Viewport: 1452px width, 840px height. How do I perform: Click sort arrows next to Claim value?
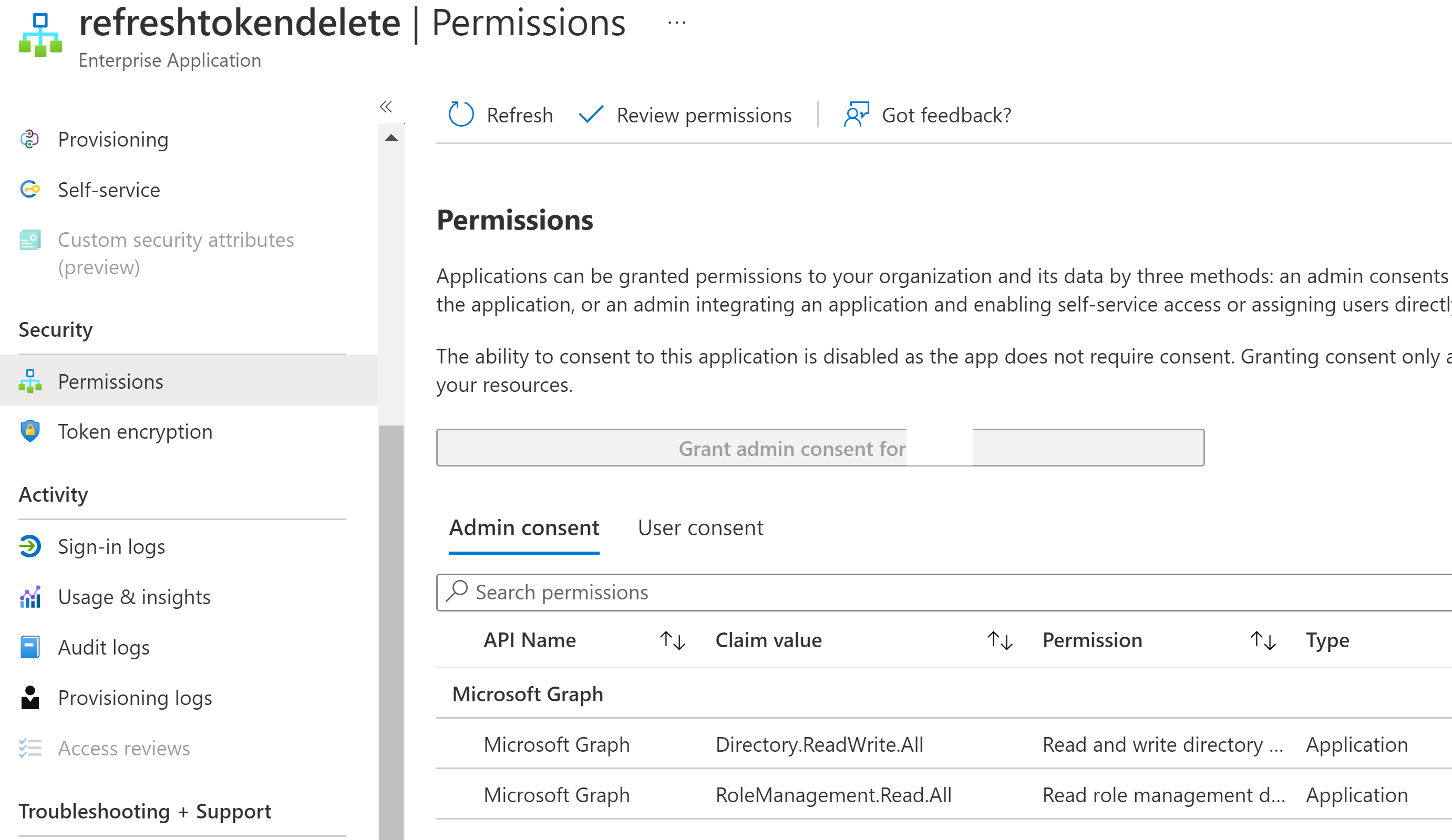(x=1000, y=640)
